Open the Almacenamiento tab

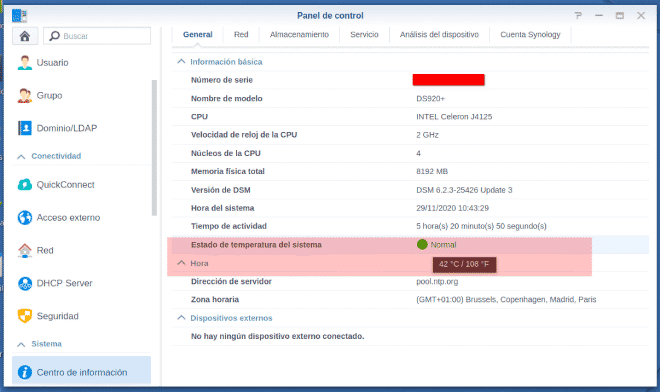tap(299, 35)
